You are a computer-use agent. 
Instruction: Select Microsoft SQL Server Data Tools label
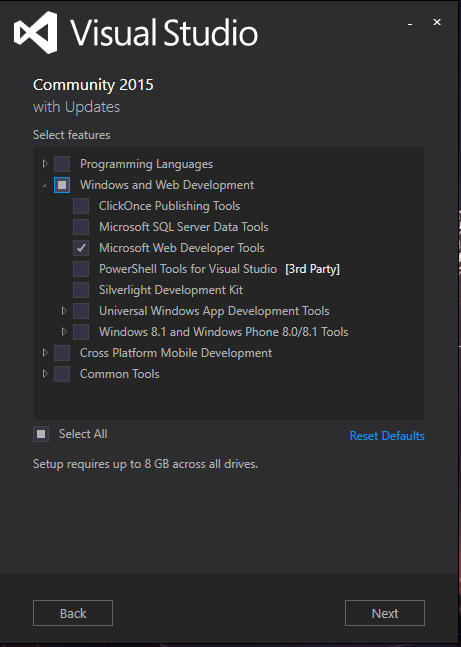click(x=184, y=227)
